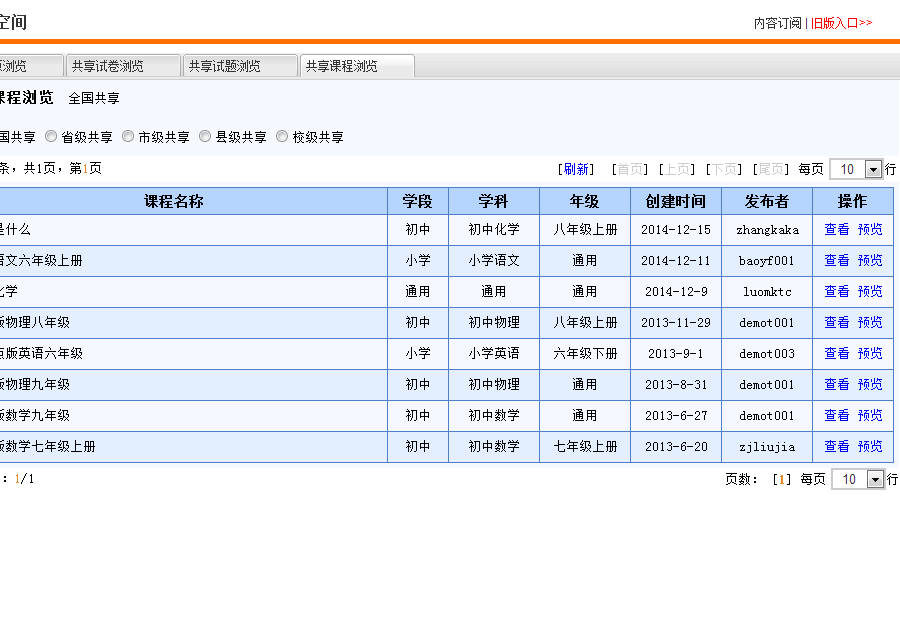Choose the 县级共享 sharing option
The height and width of the screenshot is (635, 900).
tap(206, 137)
